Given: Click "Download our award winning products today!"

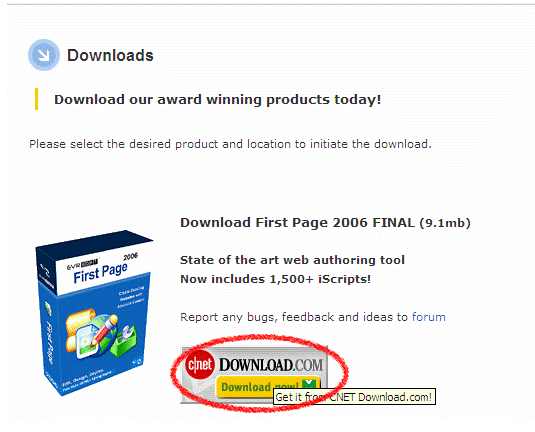Looking at the screenshot, I should click(217, 100).
